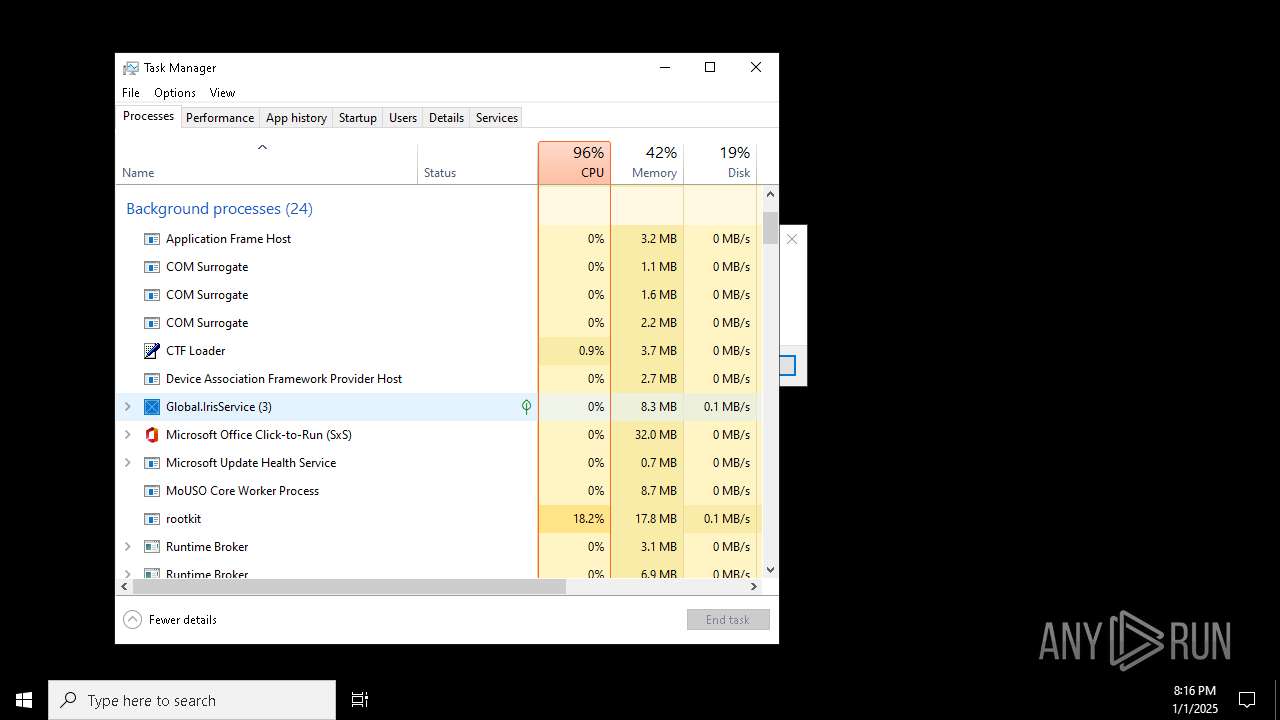The height and width of the screenshot is (720, 1280).
Task: Click the Fewer details link
Action: pyautogui.click(x=183, y=620)
